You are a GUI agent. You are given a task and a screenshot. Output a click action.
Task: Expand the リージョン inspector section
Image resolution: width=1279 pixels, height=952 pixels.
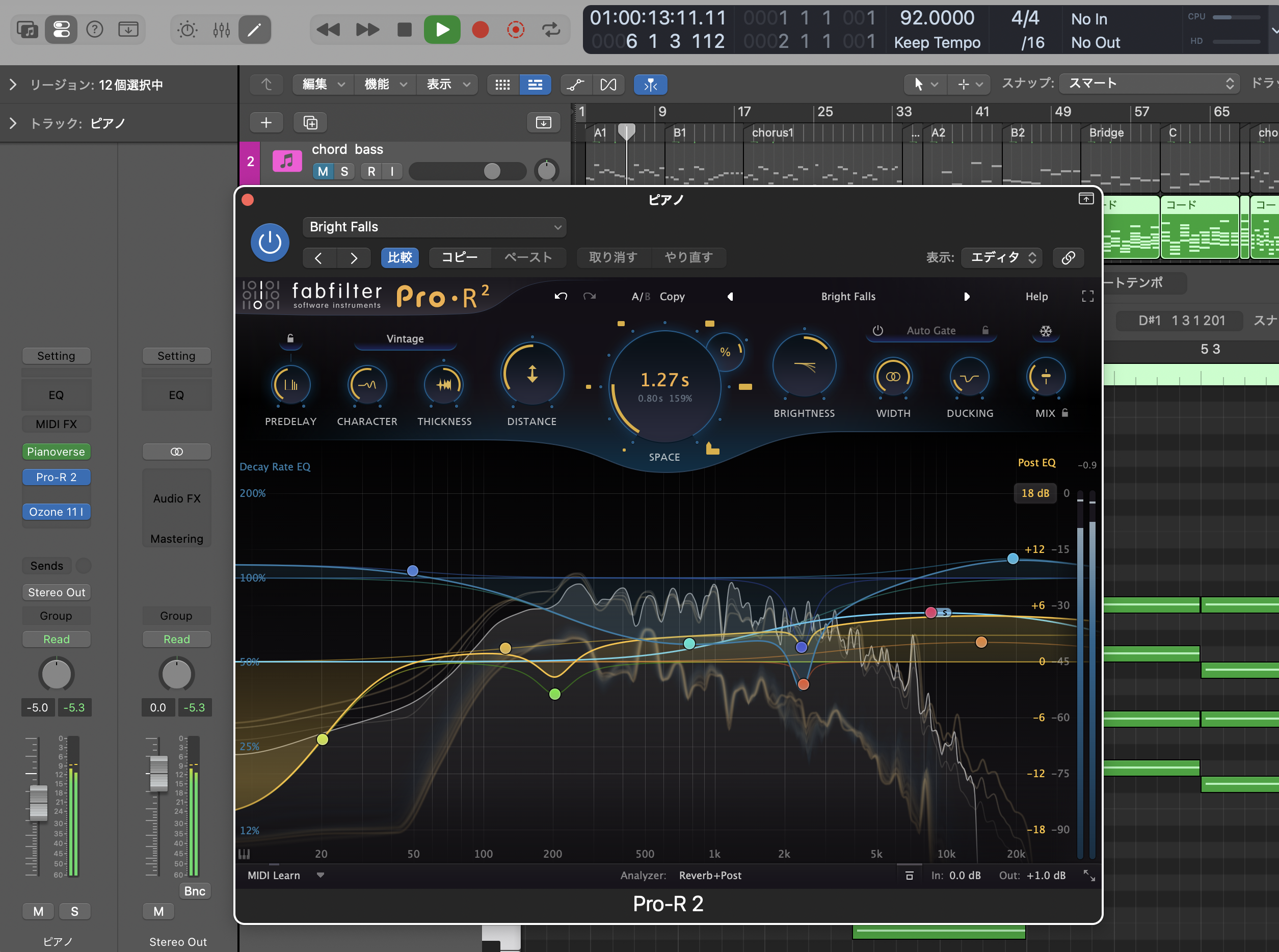click(13, 85)
